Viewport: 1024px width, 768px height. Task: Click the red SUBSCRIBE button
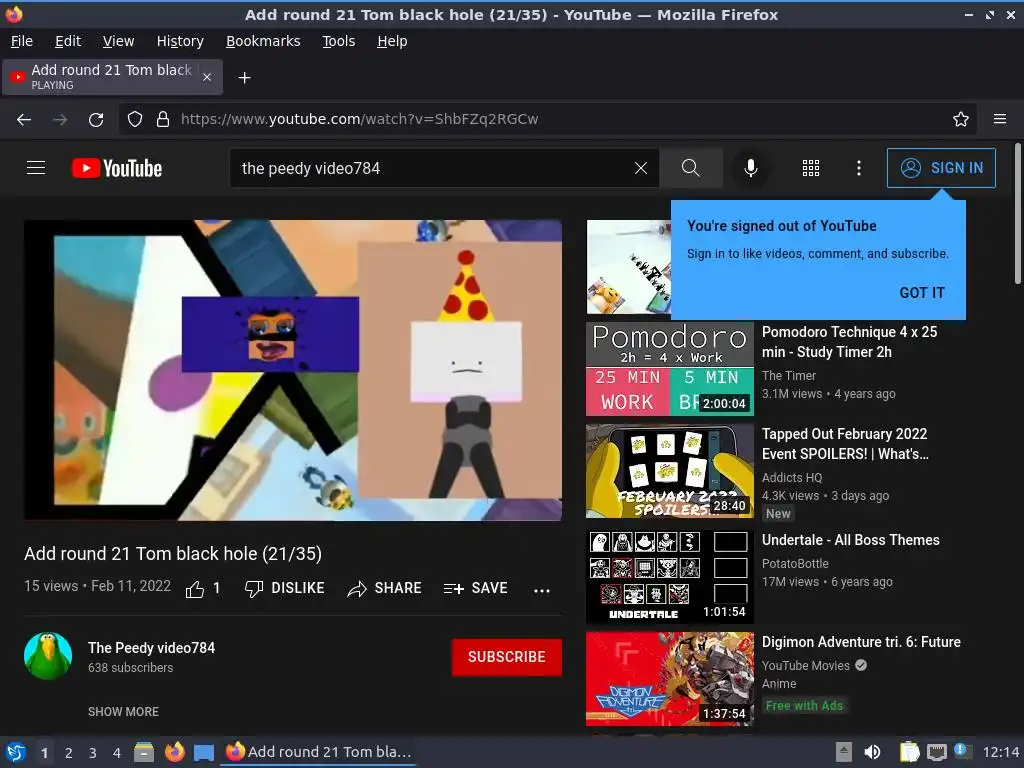click(x=506, y=657)
